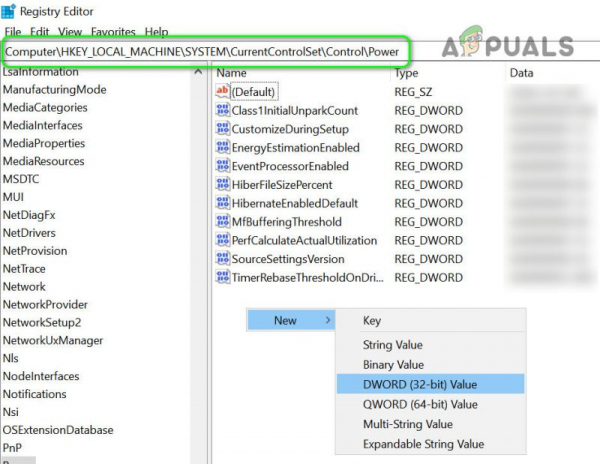Select the (Default) string value icon

pyautogui.click(x=222, y=91)
